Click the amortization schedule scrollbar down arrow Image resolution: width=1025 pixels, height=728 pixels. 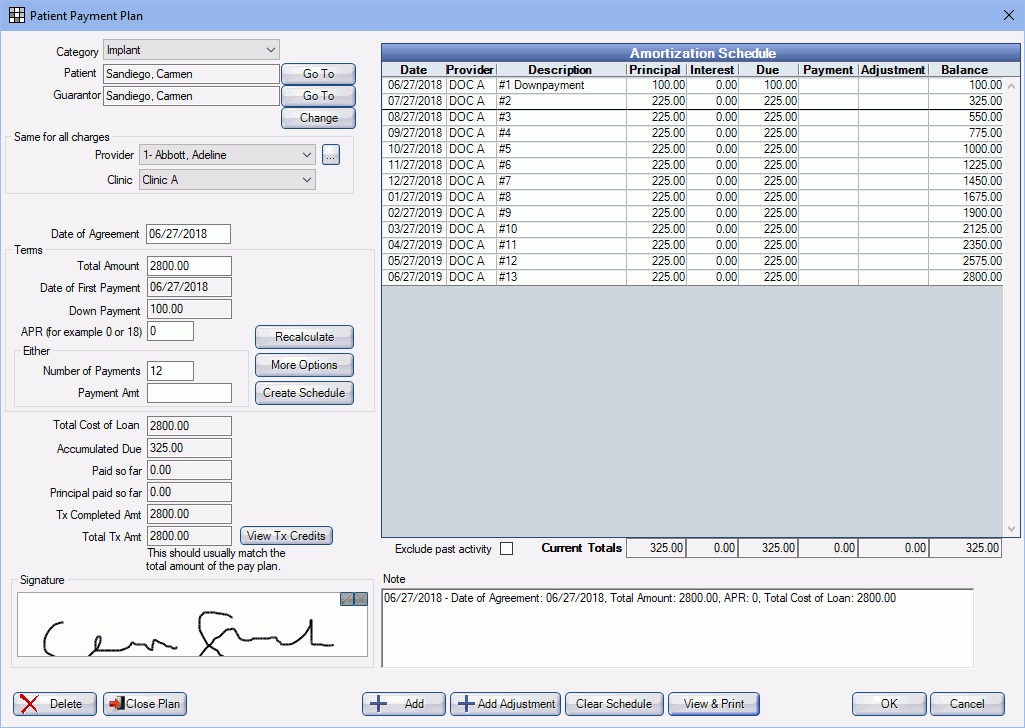point(1011,529)
